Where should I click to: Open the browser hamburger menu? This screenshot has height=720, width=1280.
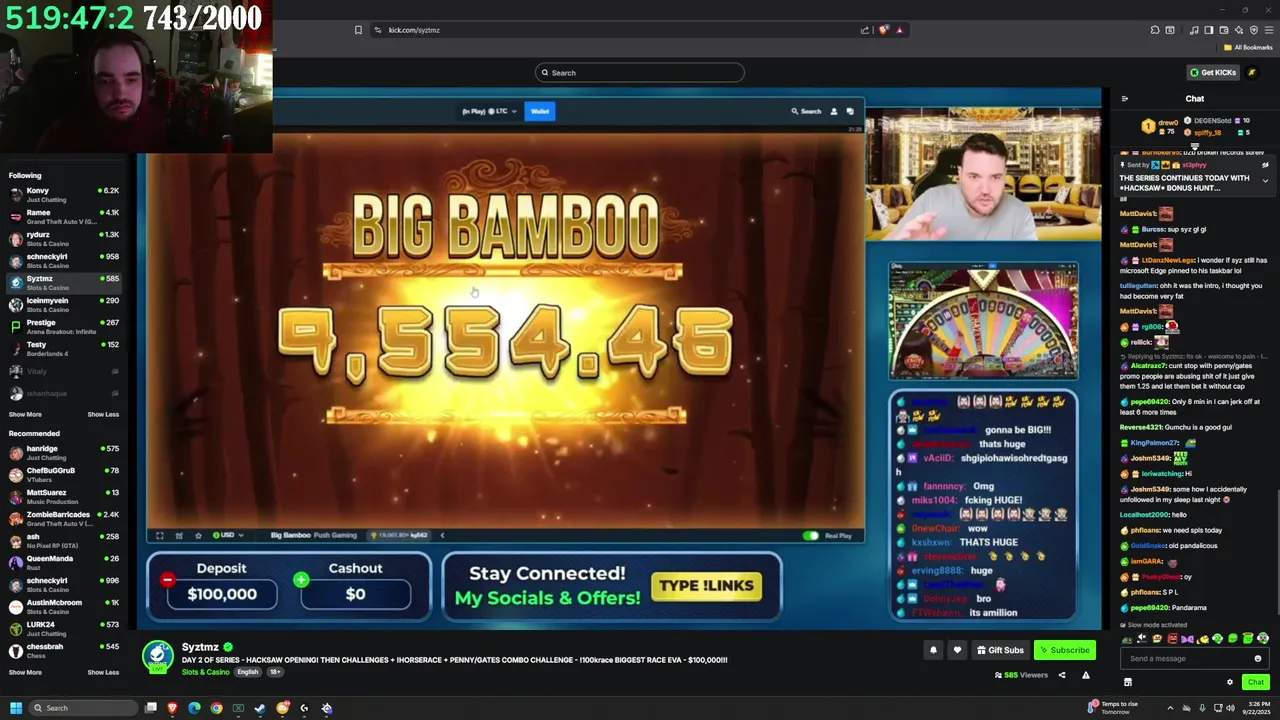coord(1269,30)
